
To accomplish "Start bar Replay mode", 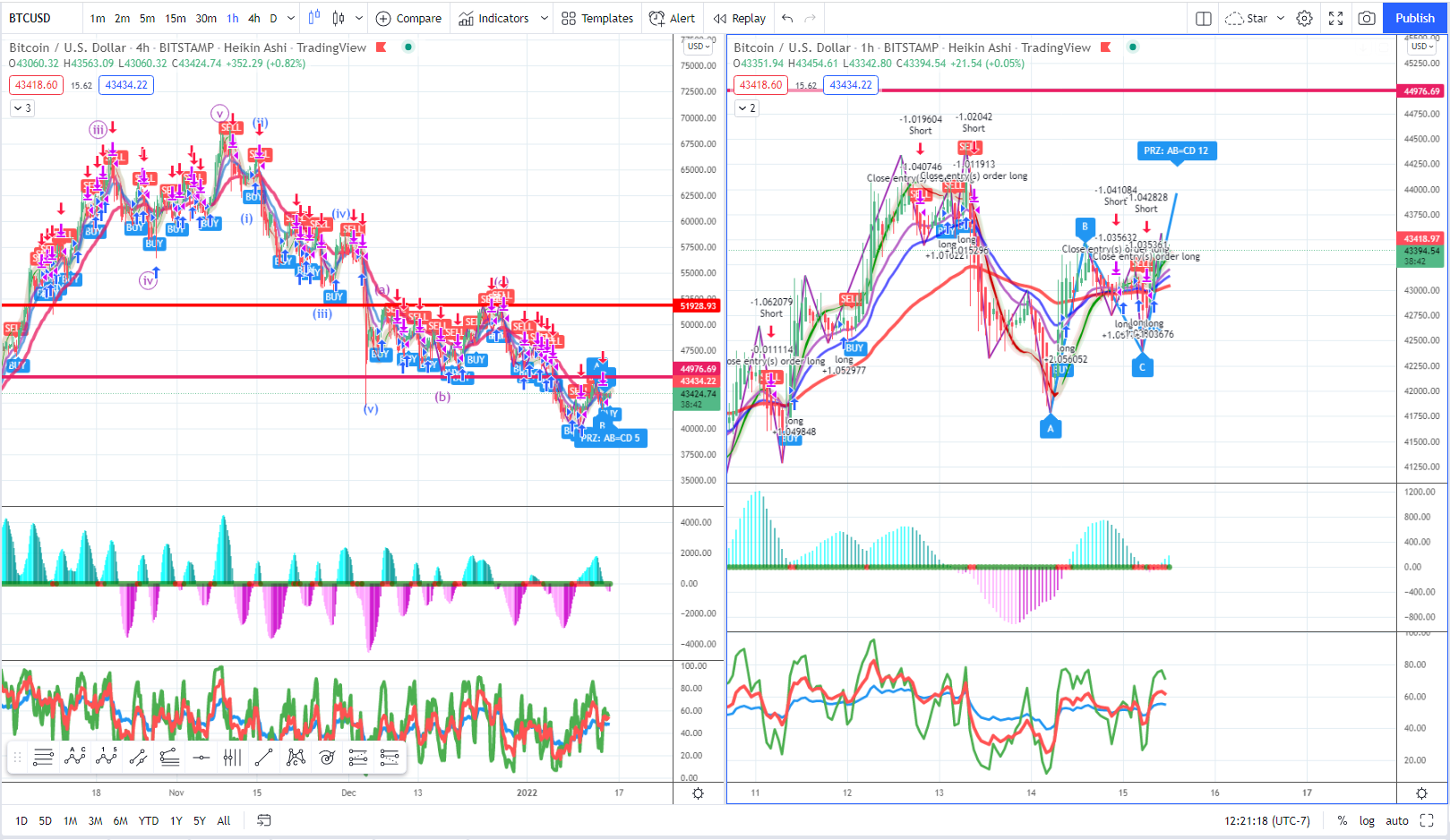I will tap(740, 18).
